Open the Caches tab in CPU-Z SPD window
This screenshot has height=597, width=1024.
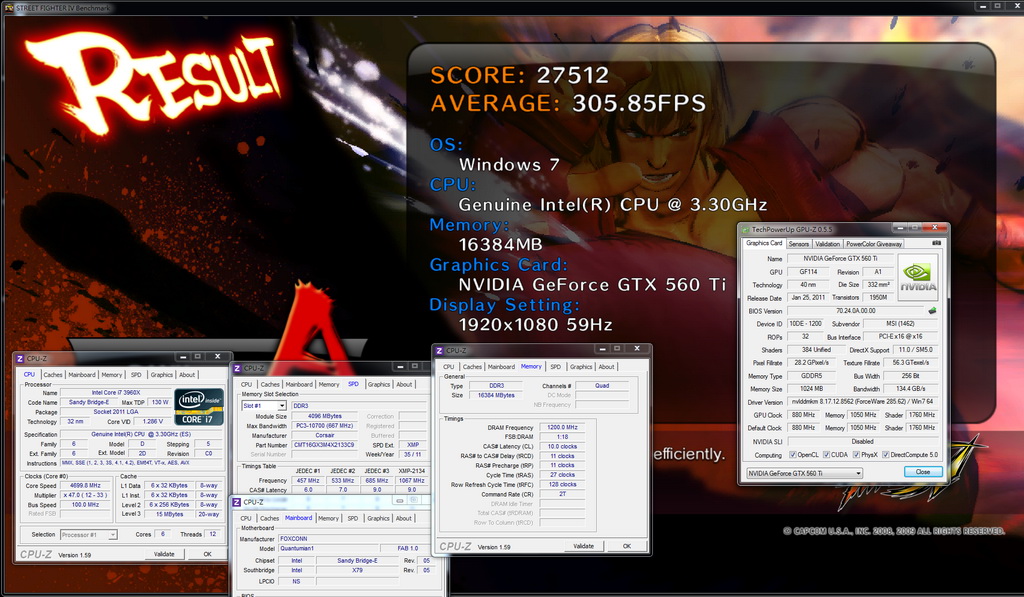pyautogui.click(x=270, y=385)
